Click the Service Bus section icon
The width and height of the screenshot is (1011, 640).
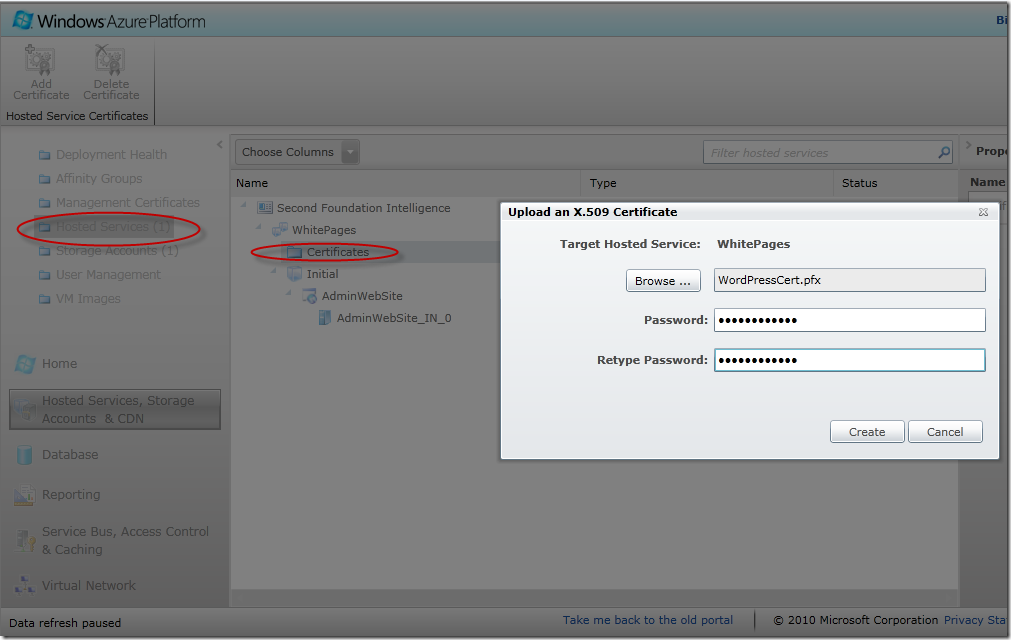(x=25, y=540)
